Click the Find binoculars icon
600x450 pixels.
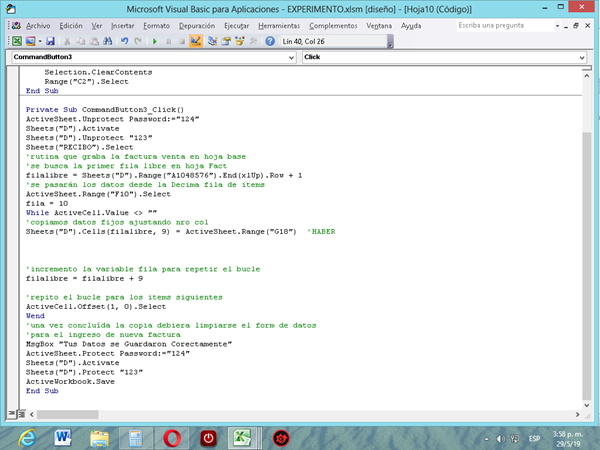point(108,41)
